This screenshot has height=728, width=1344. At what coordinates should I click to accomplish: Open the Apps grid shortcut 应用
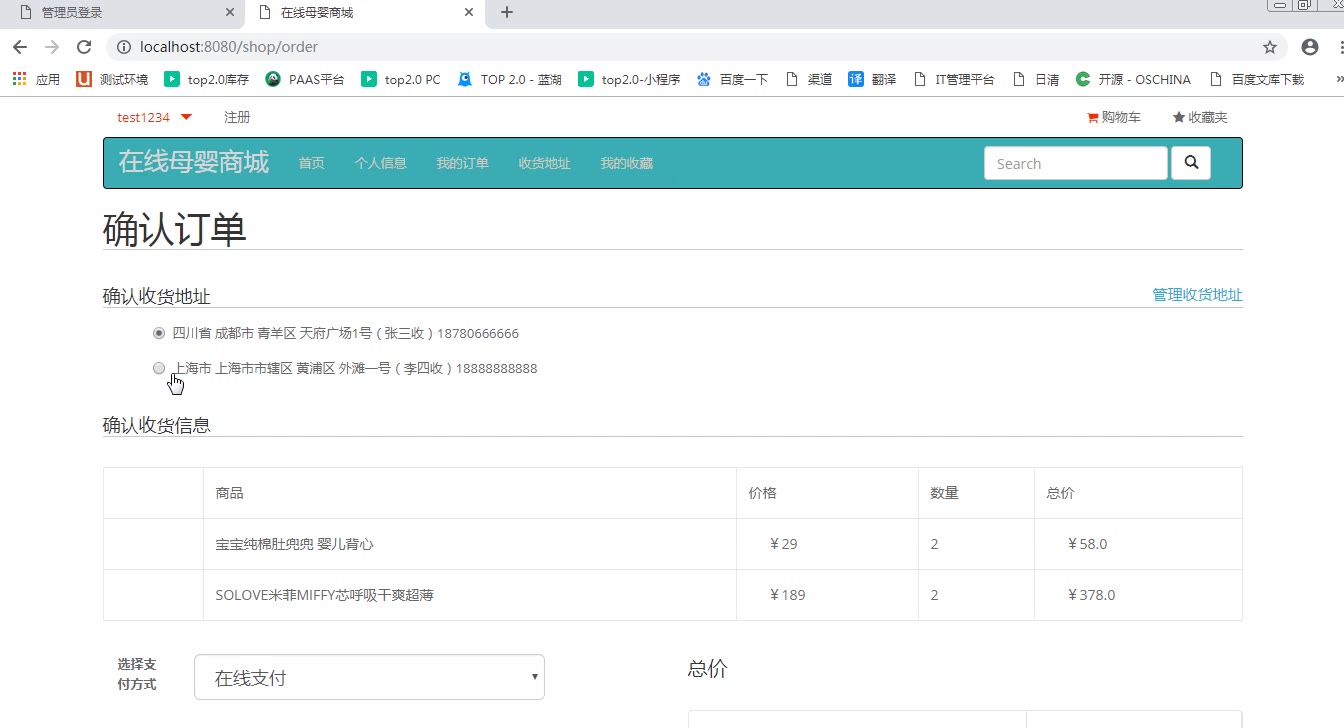[36, 79]
